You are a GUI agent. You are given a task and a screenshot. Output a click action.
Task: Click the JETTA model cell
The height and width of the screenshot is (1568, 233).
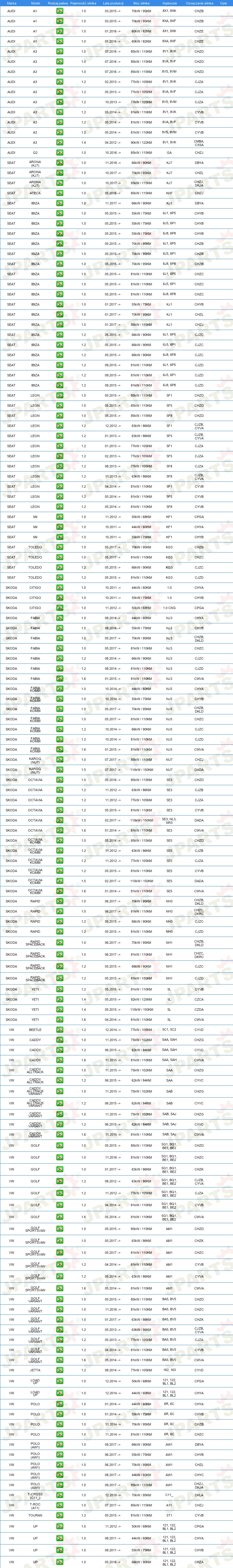tap(35, 1370)
